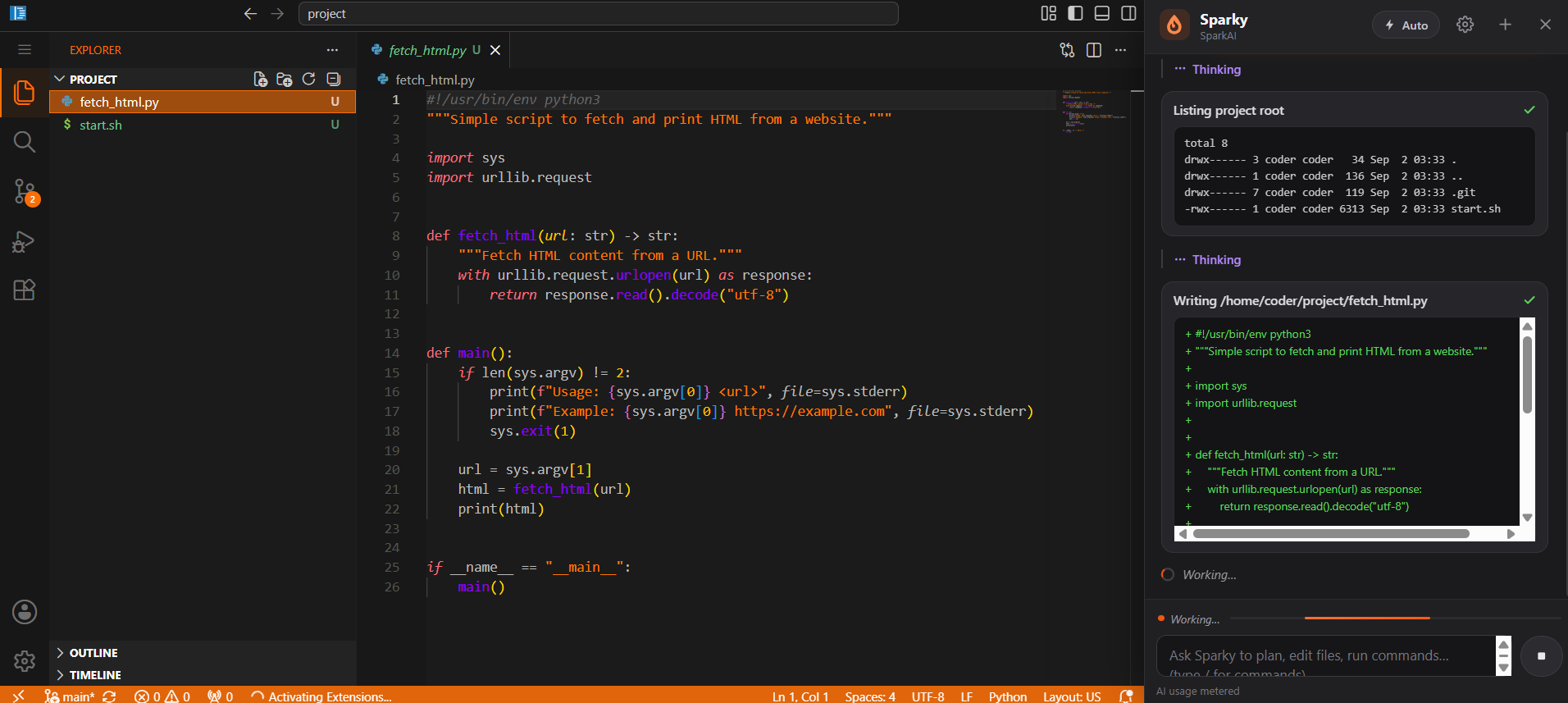Open the Explorer view in activity bar
Image resolution: width=1568 pixels, height=703 pixels.
click(x=25, y=92)
